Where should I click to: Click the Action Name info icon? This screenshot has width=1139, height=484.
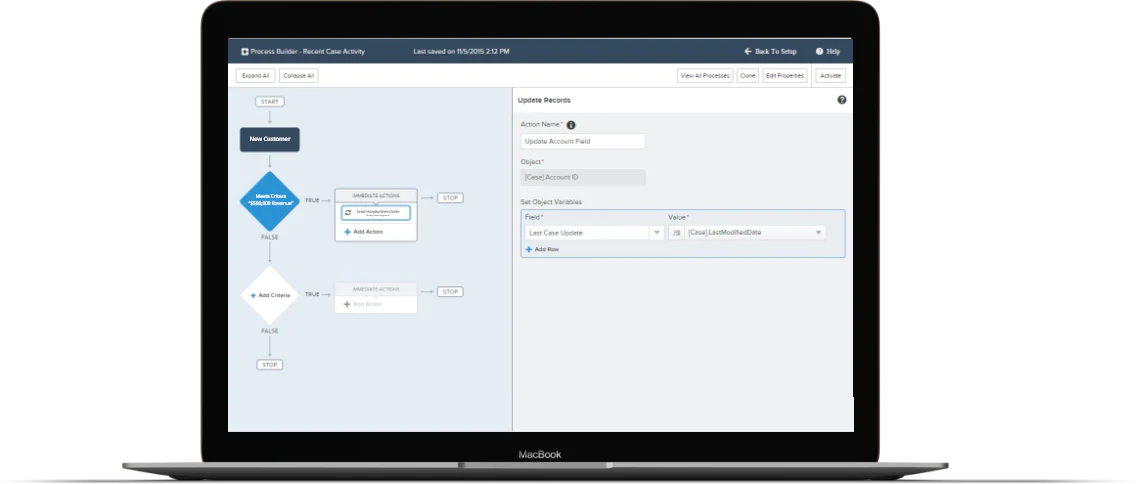(x=571, y=125)
